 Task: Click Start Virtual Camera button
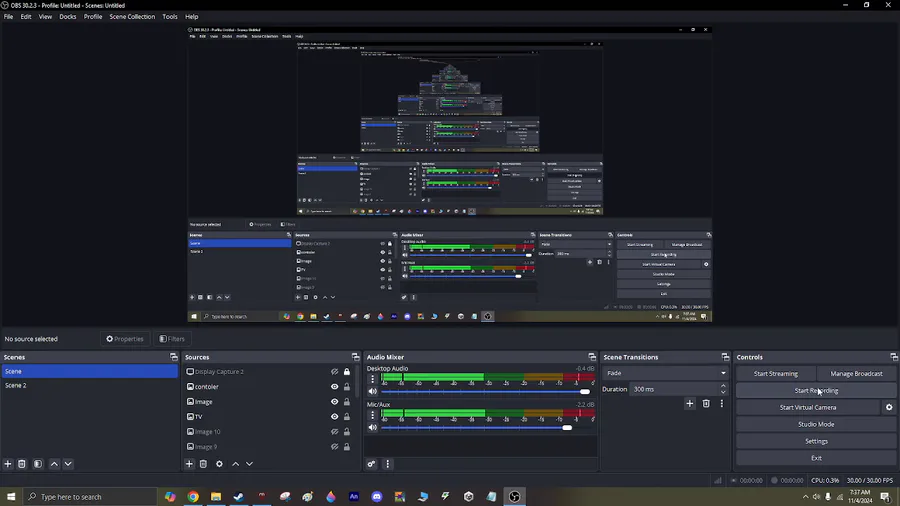pyautogui.click(x=808, y=407)
